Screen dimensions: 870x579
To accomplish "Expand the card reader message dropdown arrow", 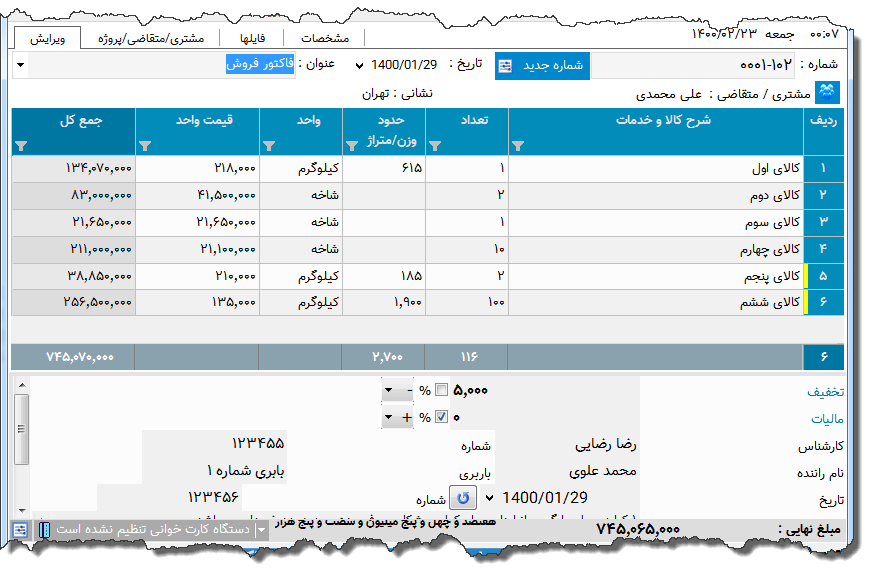I will pos(260,528).
